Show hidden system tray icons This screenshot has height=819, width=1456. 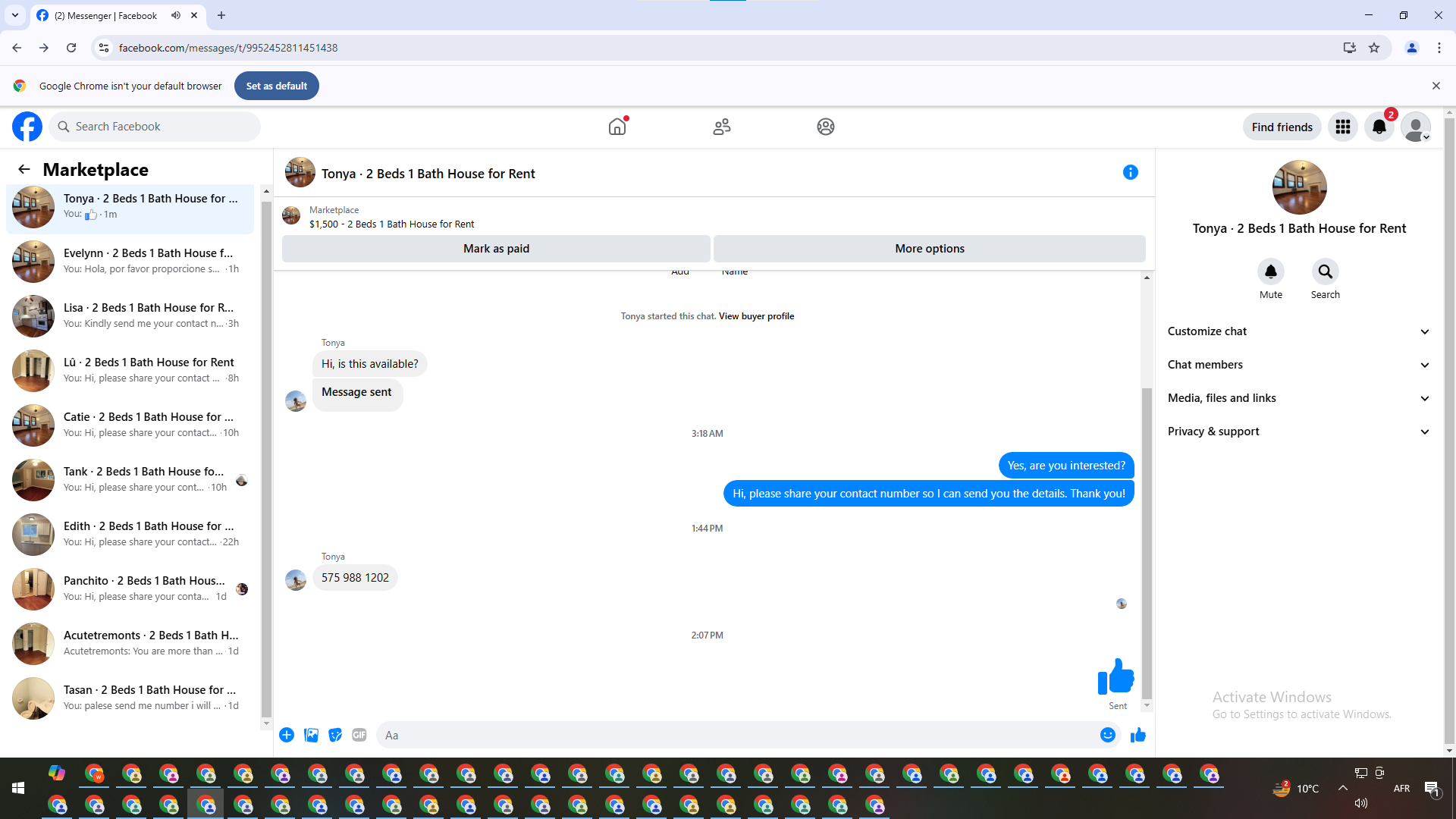(1343, 788)
